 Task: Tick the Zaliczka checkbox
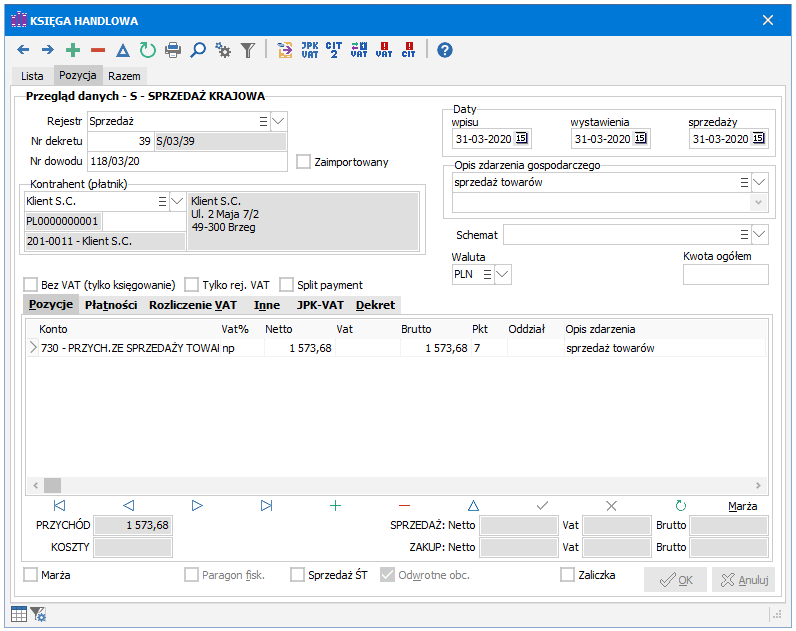pyautogui.click(x=567, y=575)
